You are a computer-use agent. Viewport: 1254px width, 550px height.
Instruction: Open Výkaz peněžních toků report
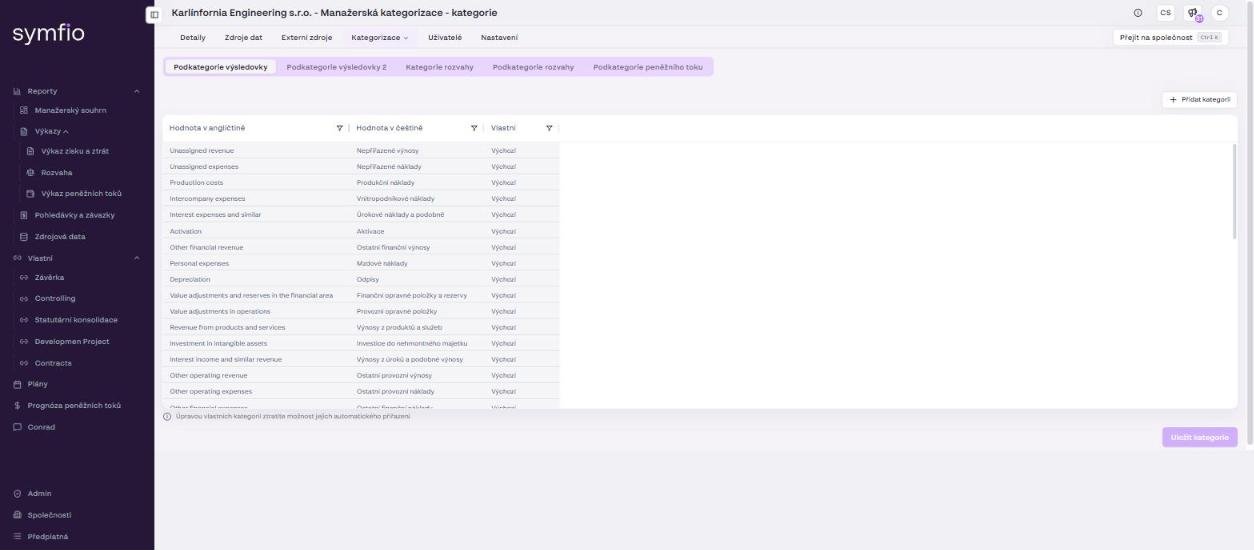tap(80, 193)
